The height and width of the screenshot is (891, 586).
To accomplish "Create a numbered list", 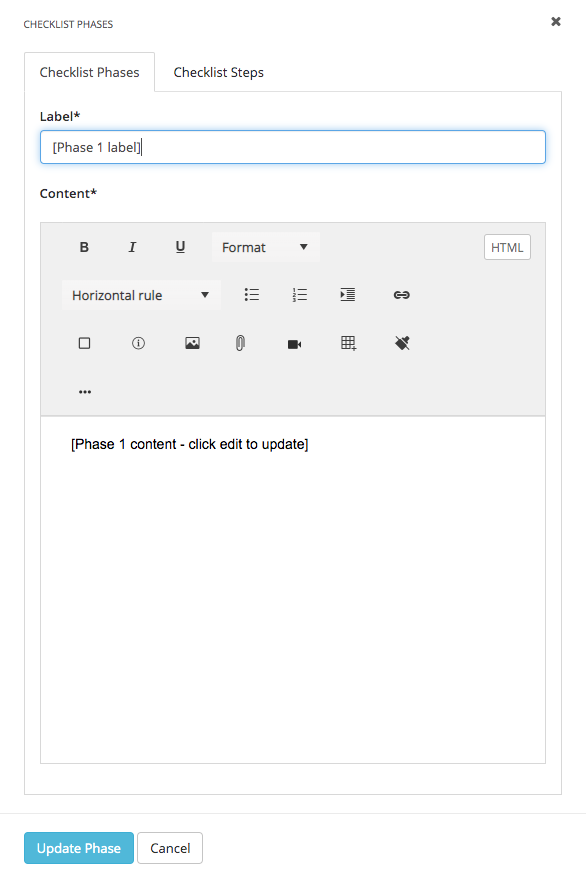I will click(298, 295).
